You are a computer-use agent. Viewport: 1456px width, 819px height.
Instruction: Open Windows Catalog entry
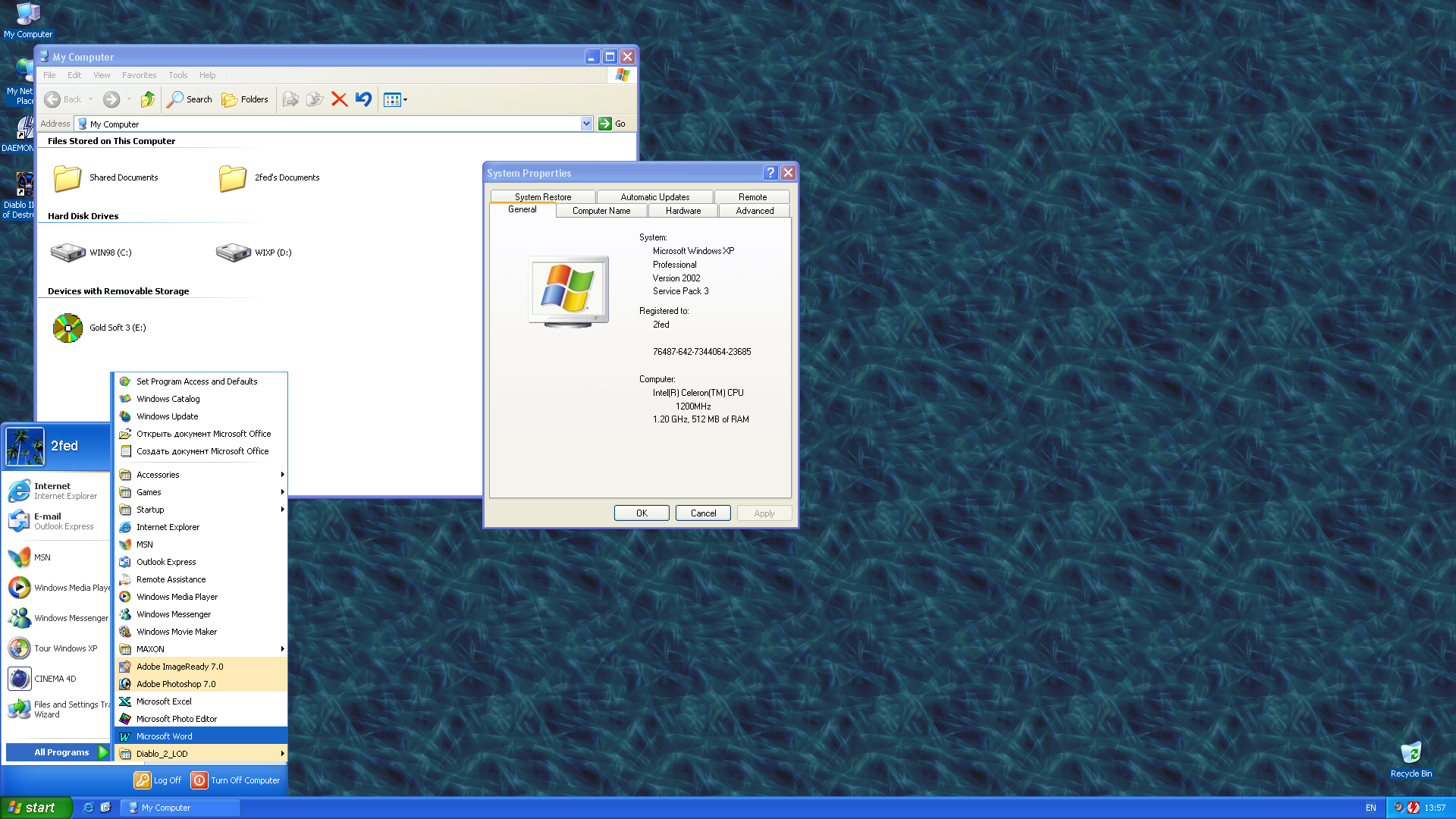click(201, 399)
